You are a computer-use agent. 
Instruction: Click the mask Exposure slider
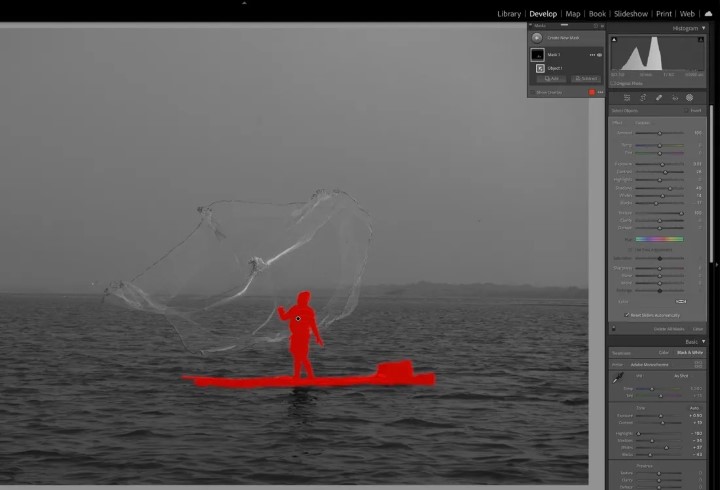pyautogui.click(x=659, y=164)
